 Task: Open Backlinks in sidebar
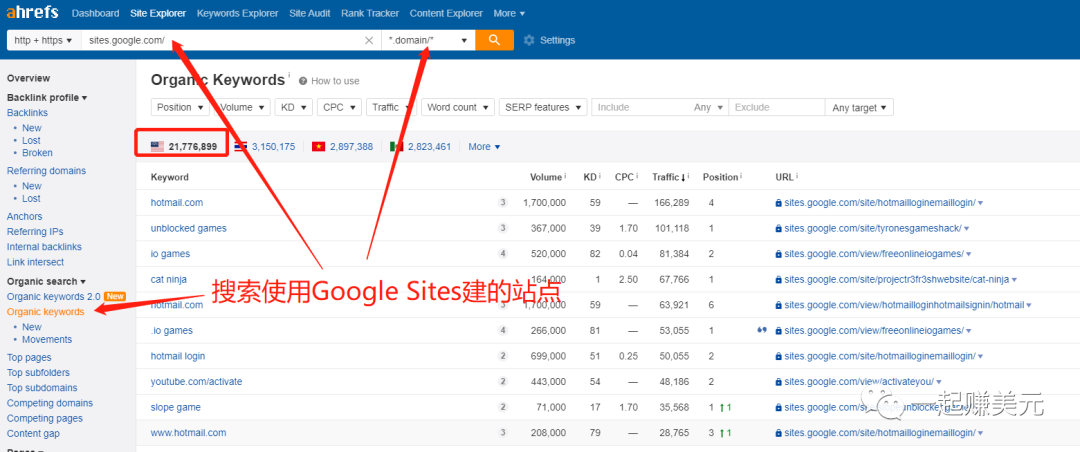pyautogui.click(x=28, y=113)
